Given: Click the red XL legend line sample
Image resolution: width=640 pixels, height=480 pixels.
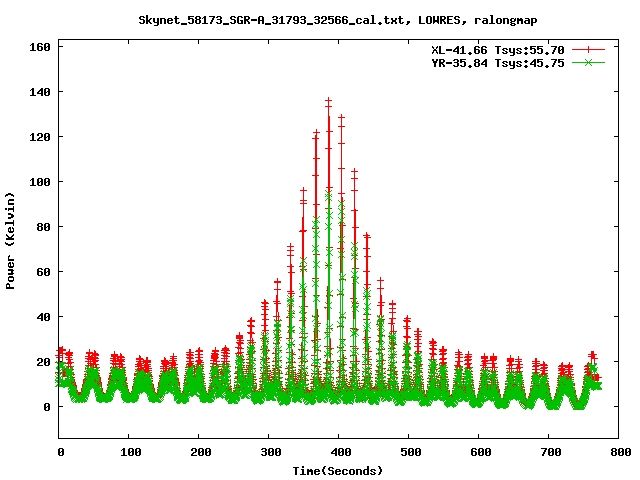Looking at the screenshot, I should click(x=588, y=50).
